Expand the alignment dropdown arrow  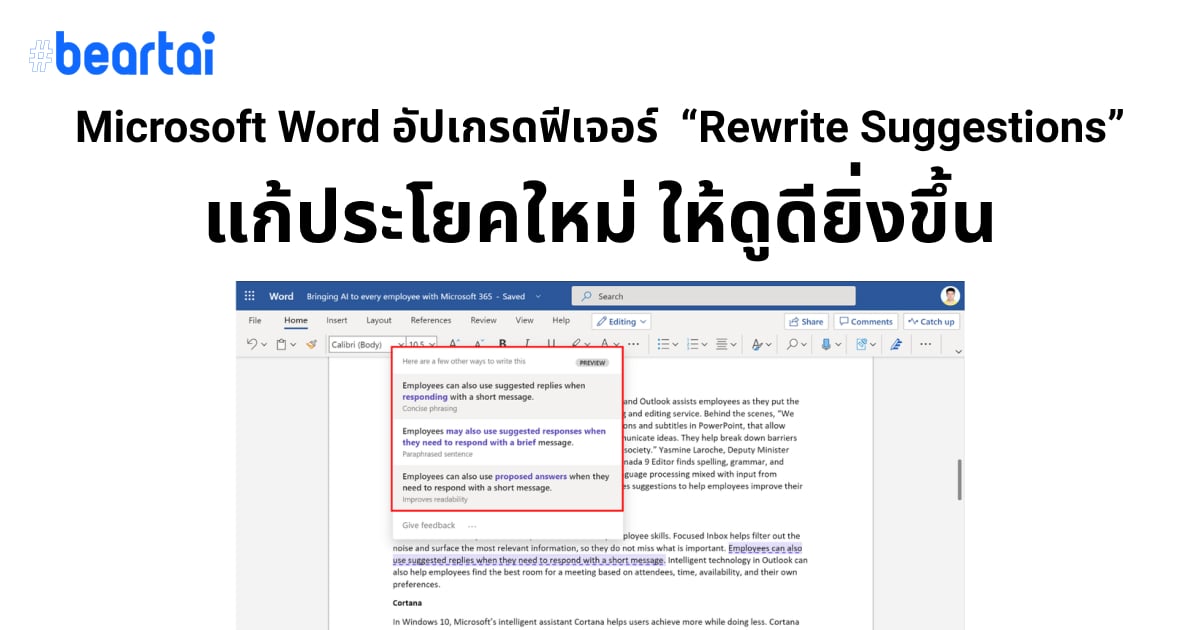click(733, 345)
